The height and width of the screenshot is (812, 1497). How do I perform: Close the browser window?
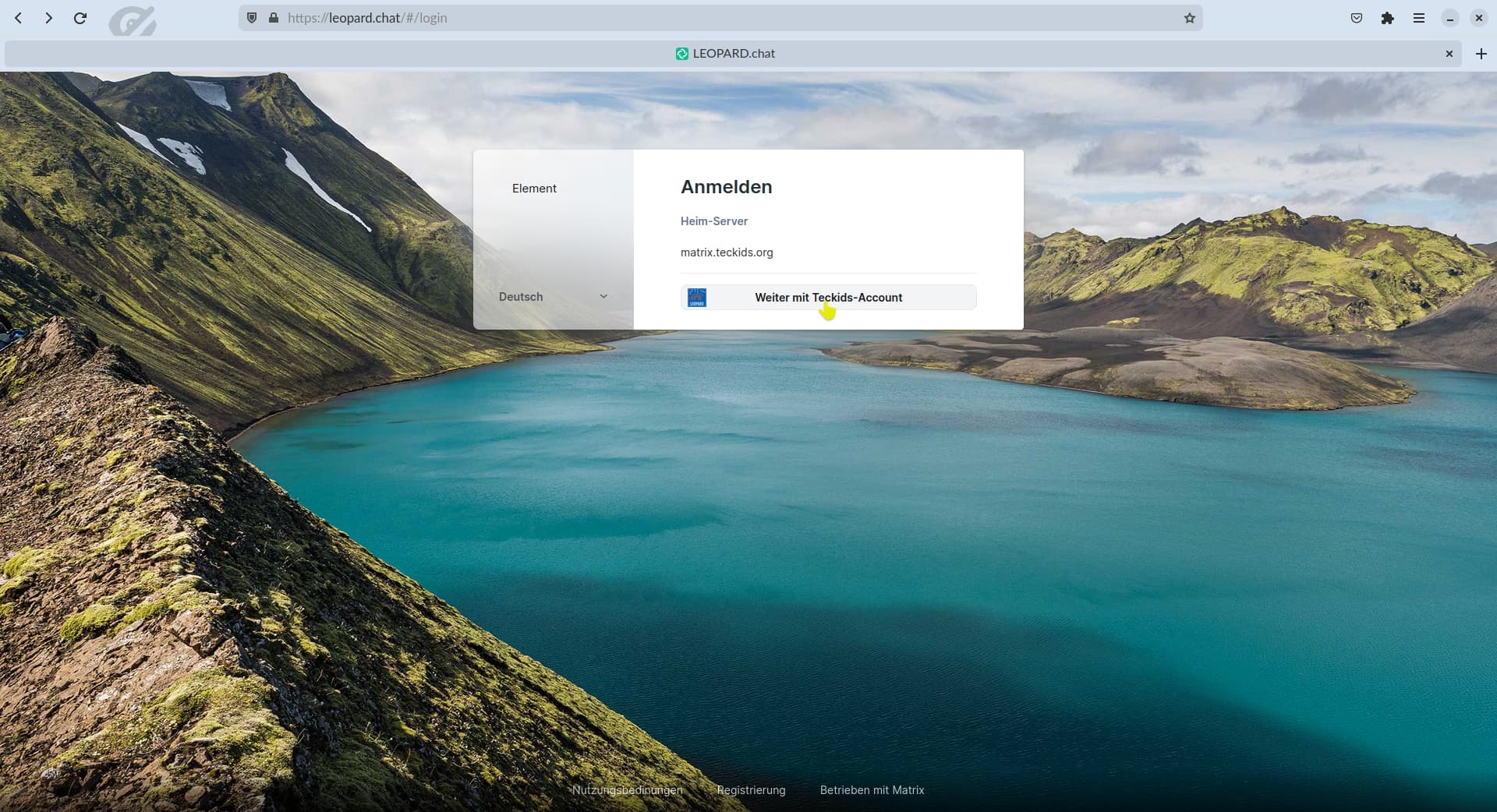coord(1478,18)
